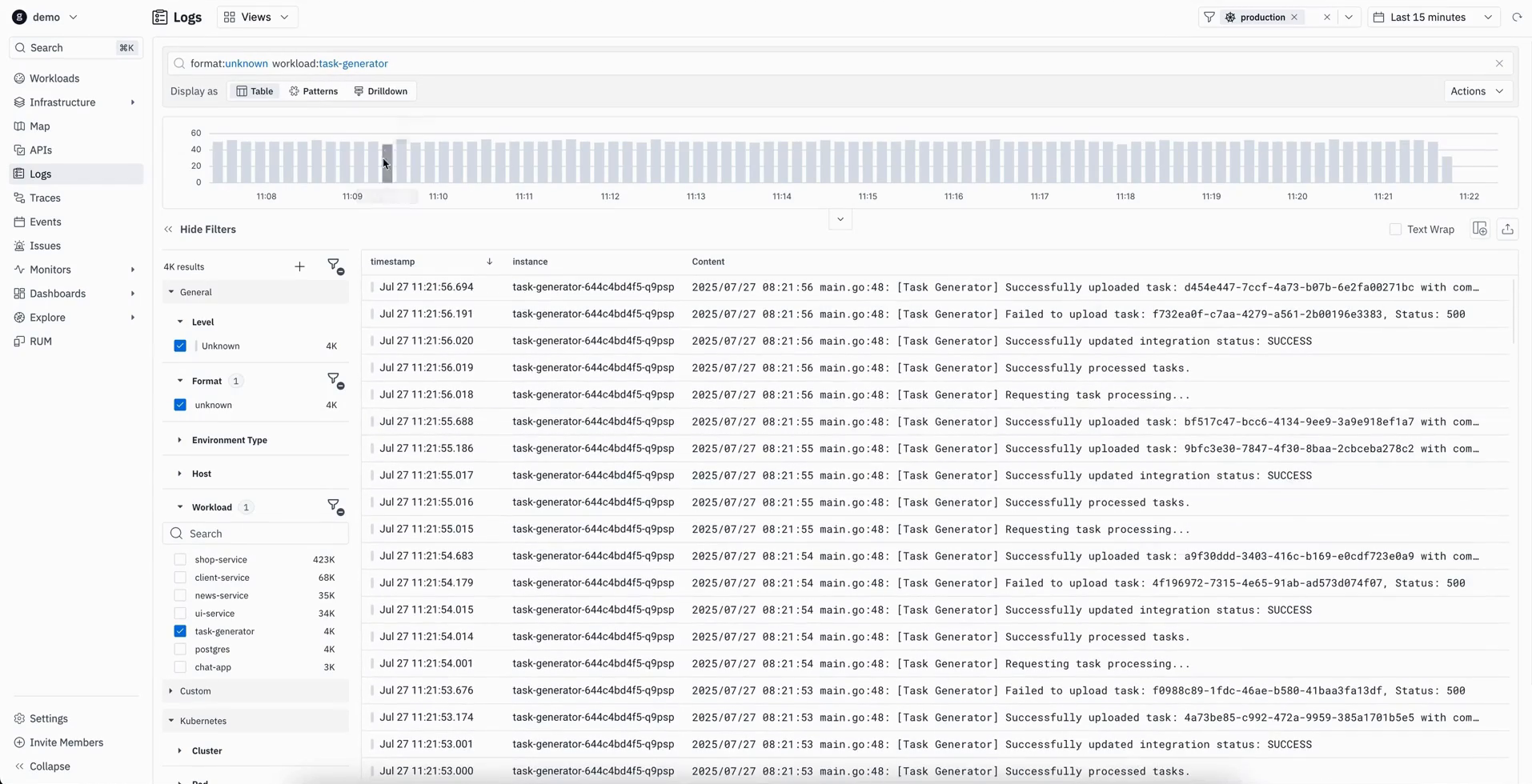Select Traces in the left sidebar
Image resolution: width=1532 pixels, height=784 pixels.
tap(46, 198)
